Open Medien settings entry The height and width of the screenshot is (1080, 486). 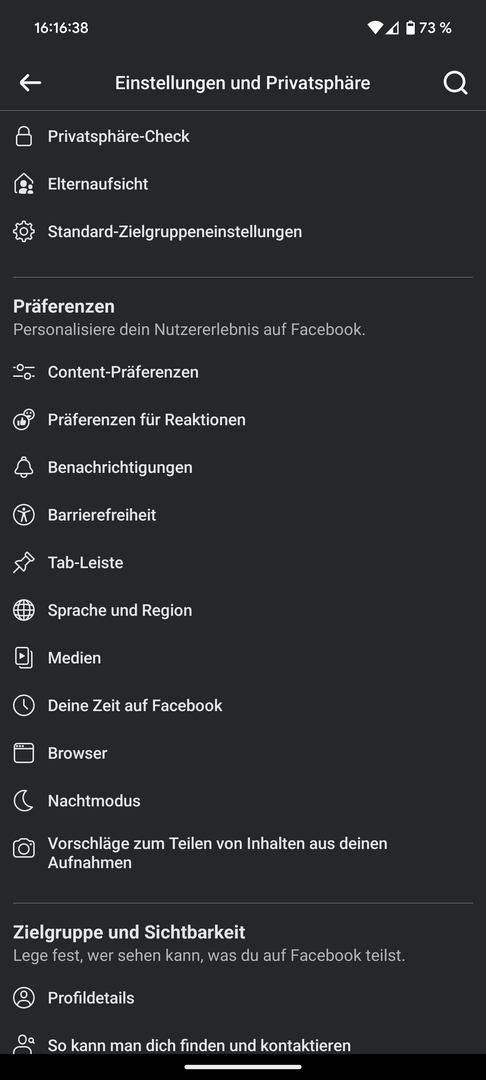click(243, 658)
